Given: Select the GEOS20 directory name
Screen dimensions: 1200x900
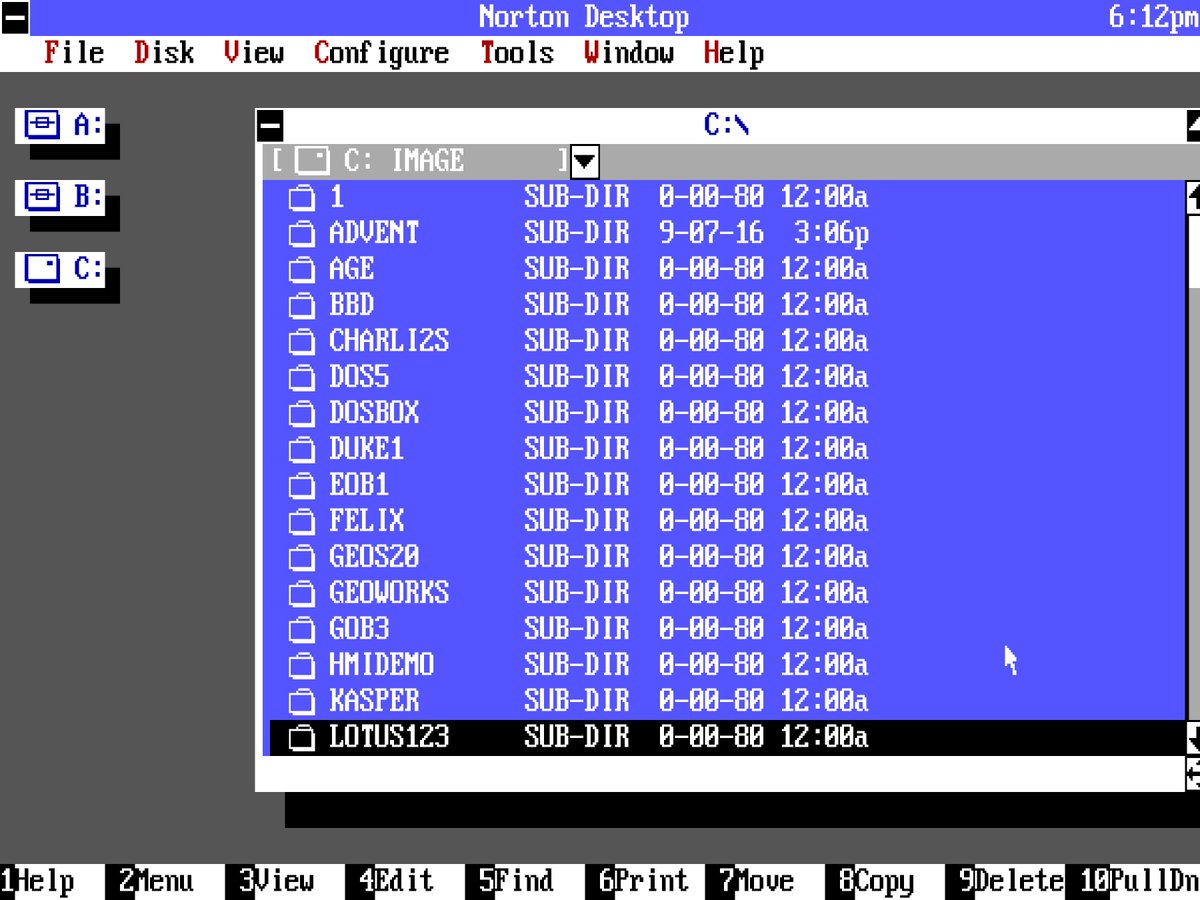Looking at the screenshot, I should tap(374, 559).
